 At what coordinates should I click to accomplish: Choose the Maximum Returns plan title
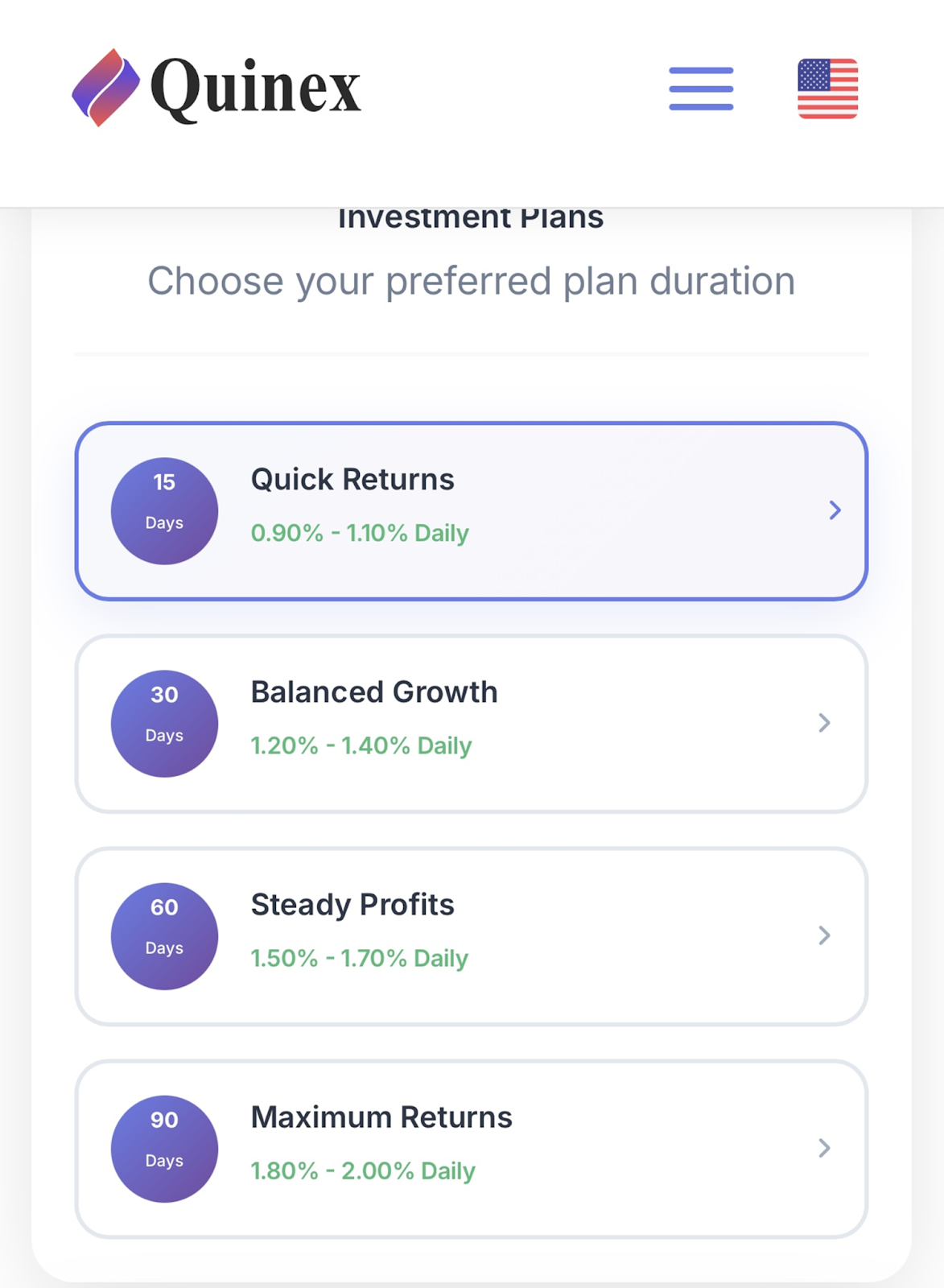click(381, 1117)
